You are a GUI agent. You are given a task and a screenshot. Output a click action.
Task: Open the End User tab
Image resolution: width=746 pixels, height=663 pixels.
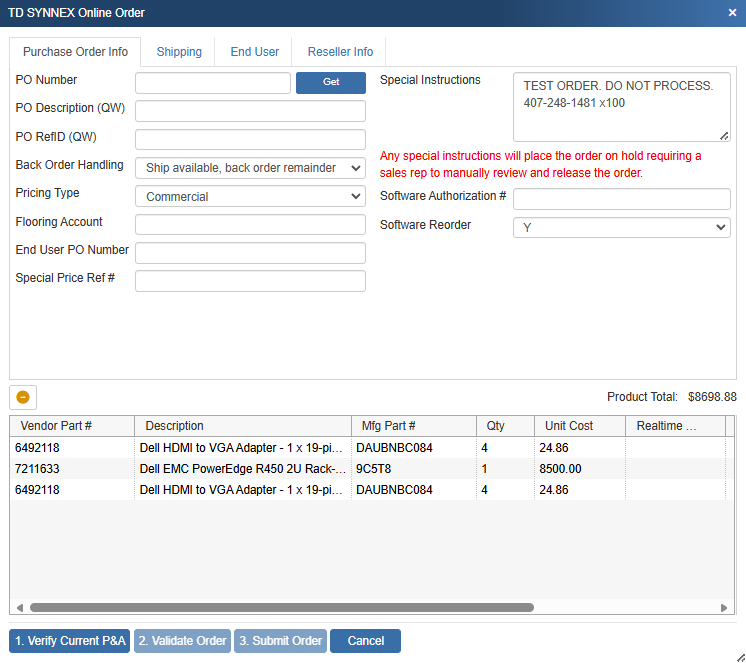[x=255, y=52]
